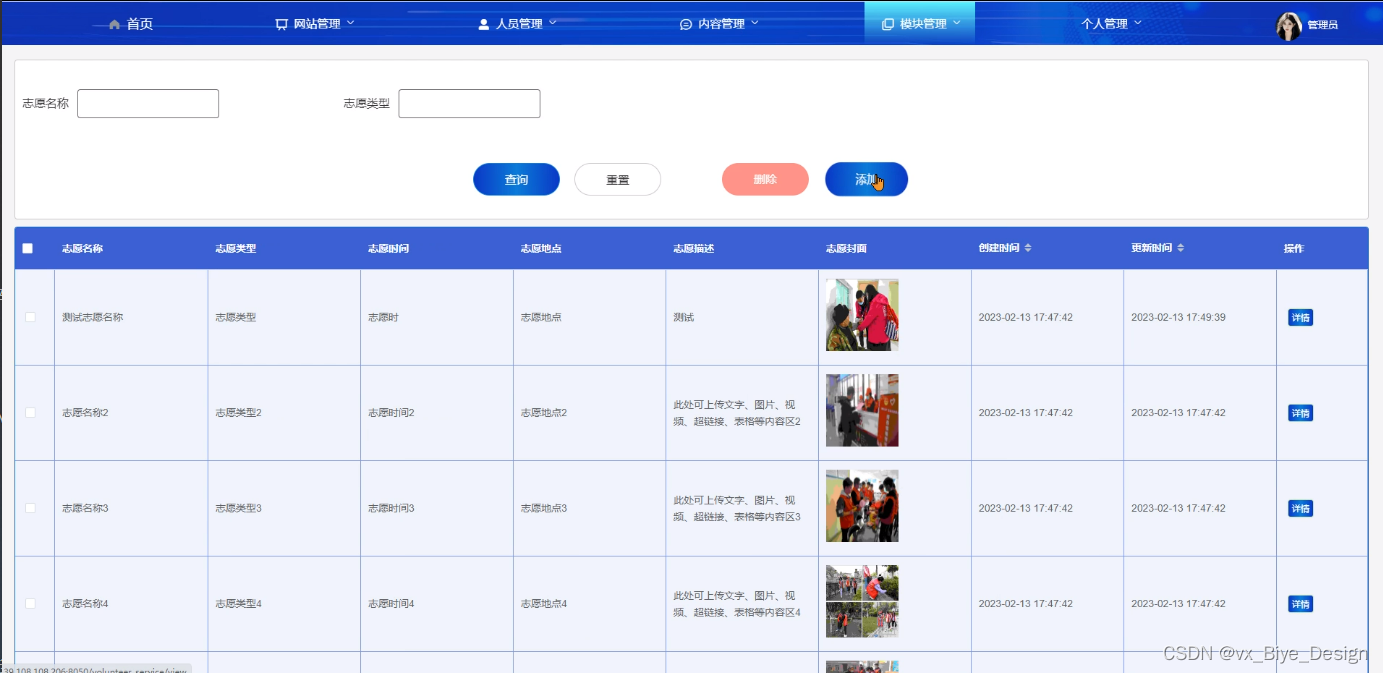Focus the 志愿名称 search input

[148, 103]
